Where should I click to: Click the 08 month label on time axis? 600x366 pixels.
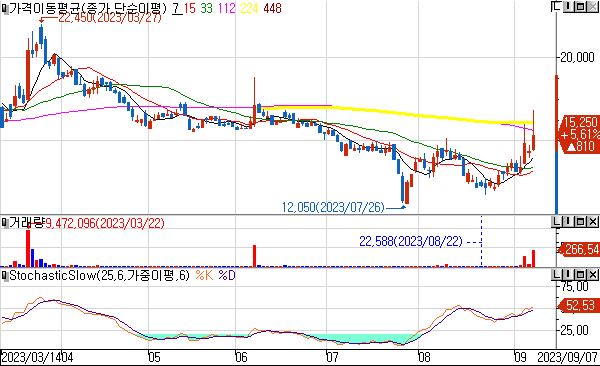pos(424,358)
